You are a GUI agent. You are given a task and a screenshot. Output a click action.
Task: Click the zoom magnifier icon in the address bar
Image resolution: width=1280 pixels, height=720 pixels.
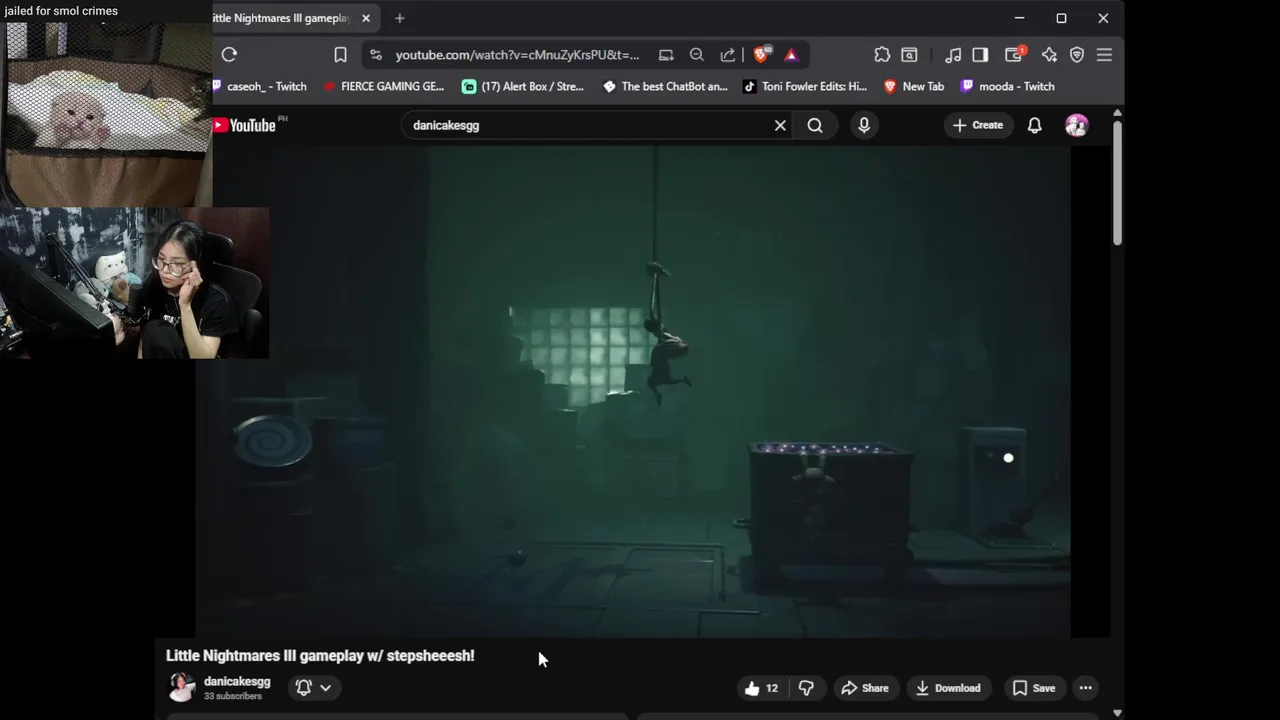[x=697, y=55]
